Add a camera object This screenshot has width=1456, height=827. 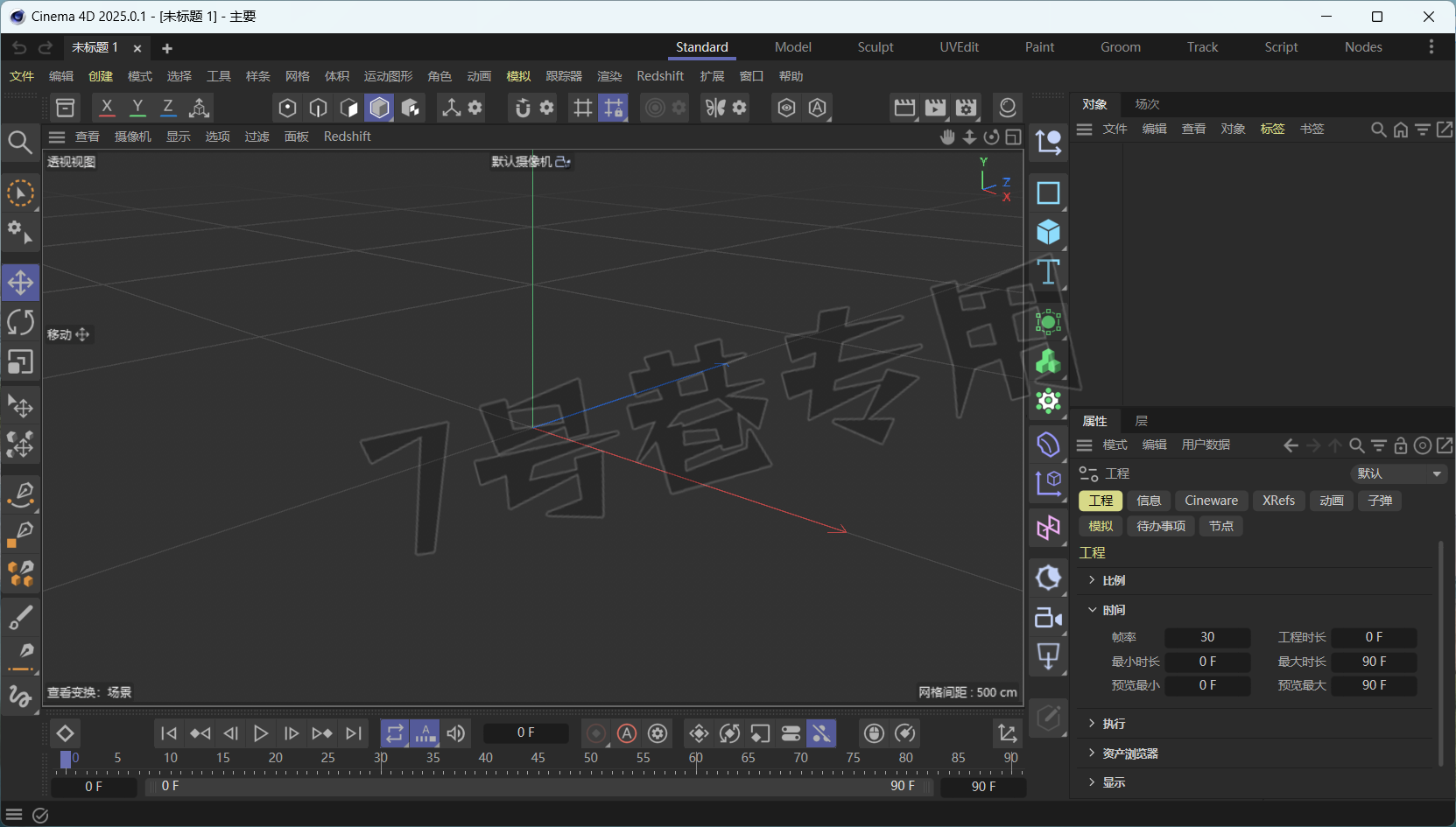coord(1048,617)
